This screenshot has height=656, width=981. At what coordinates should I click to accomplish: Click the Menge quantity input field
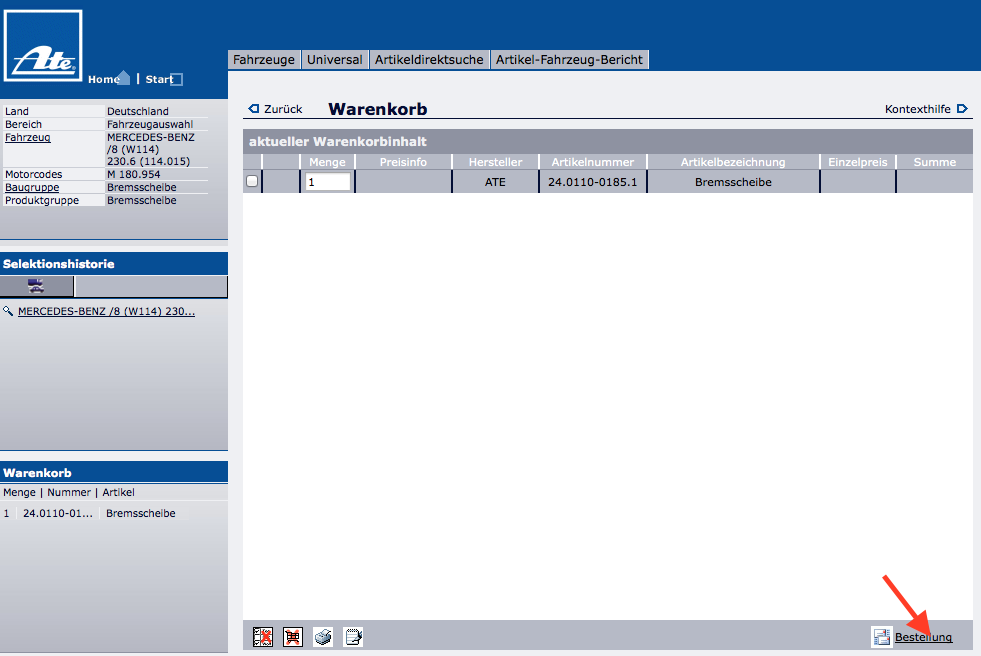(x=328, y=182)
